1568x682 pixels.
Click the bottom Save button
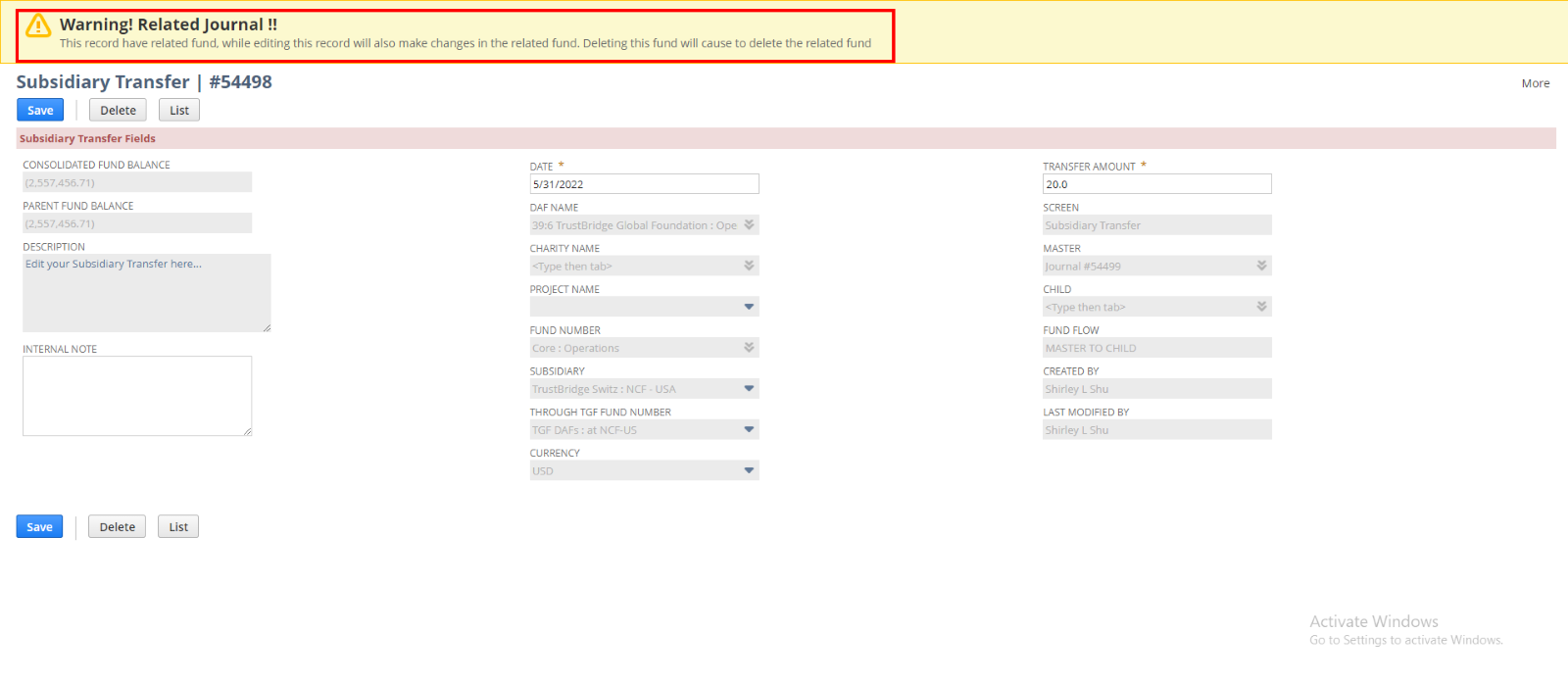[39, 526]
